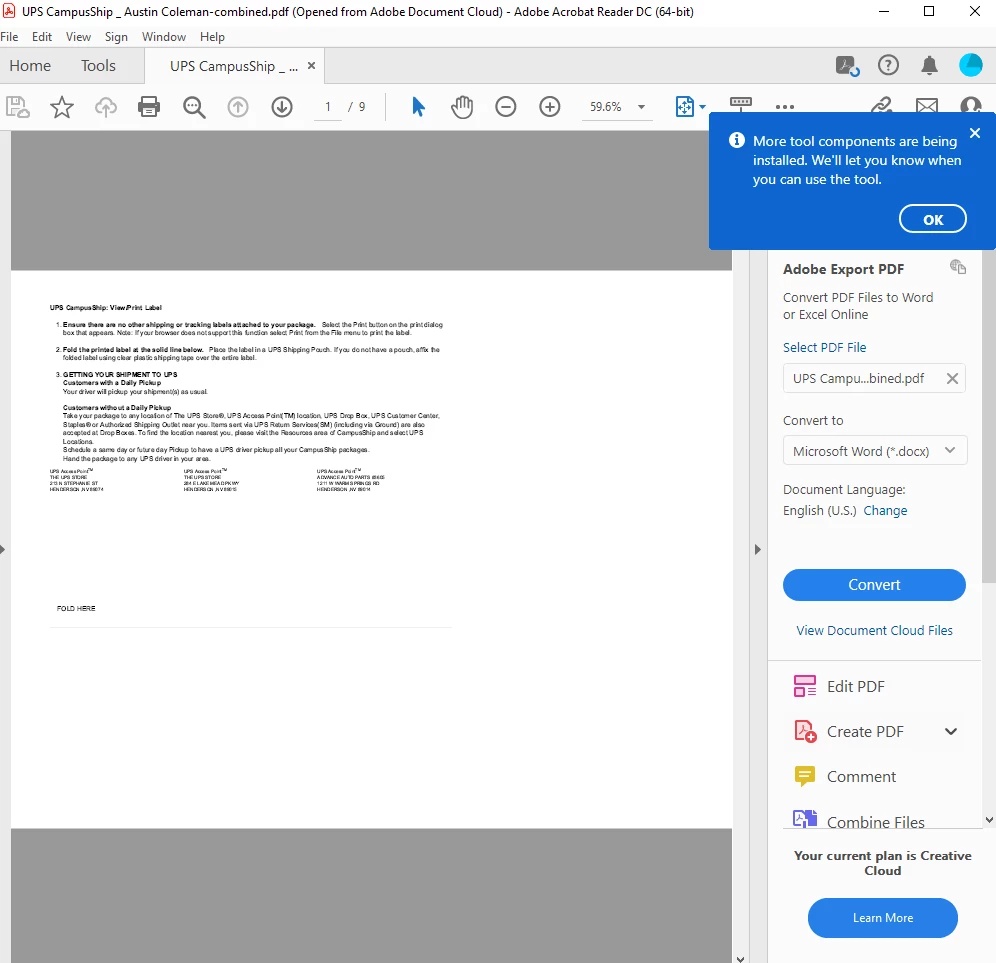Star this file as a favorite
Viewport: 996px width, 963px height.
(62, 107)
